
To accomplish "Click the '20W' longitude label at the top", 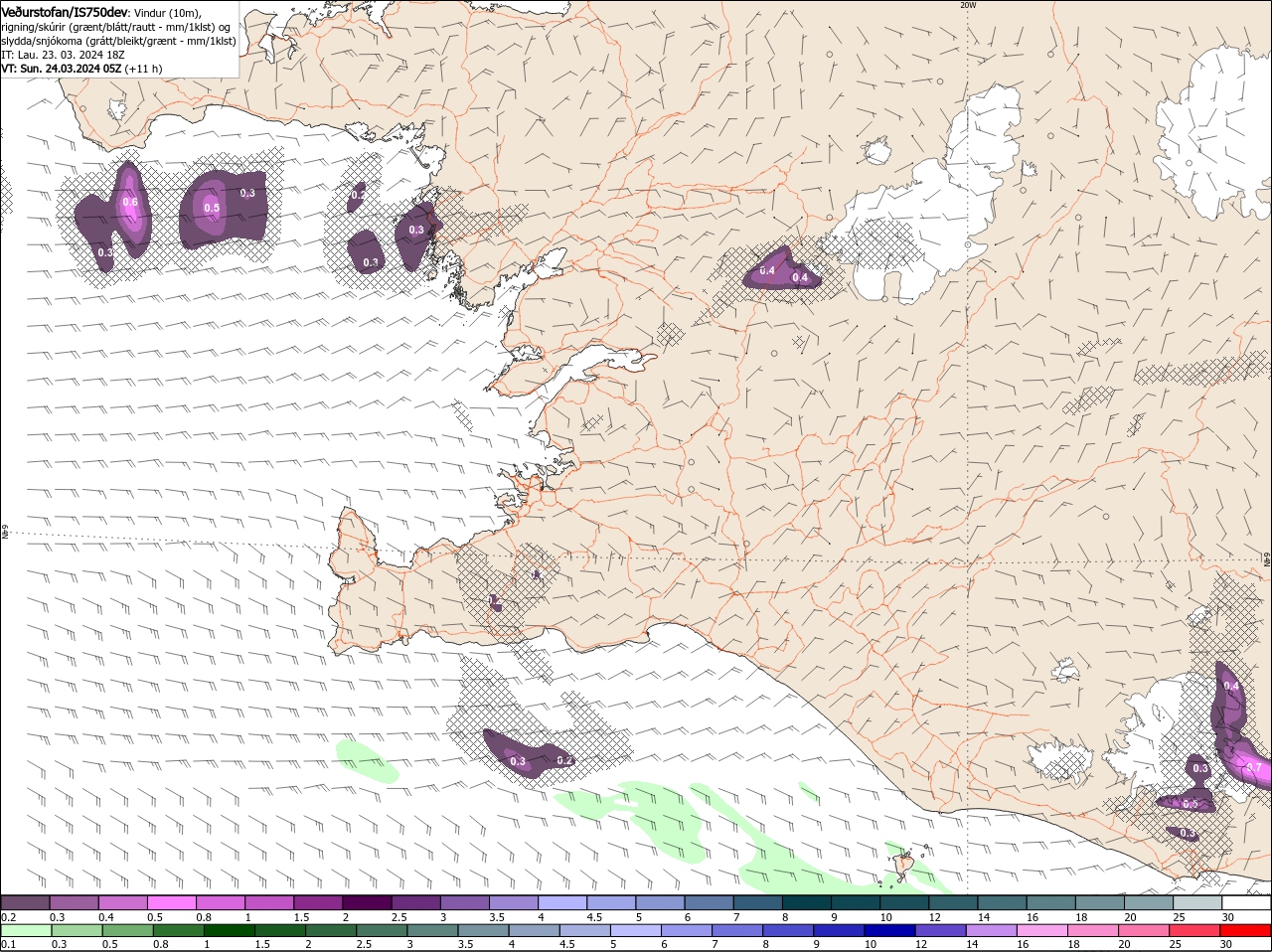I will pos(969,5).
